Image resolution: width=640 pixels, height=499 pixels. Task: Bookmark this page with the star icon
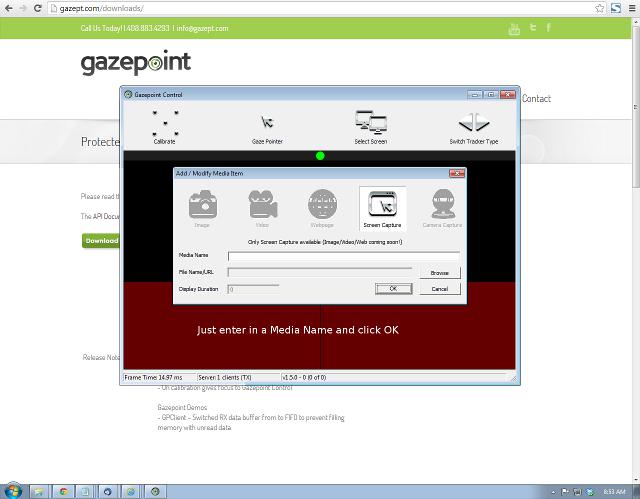point(599,8)
